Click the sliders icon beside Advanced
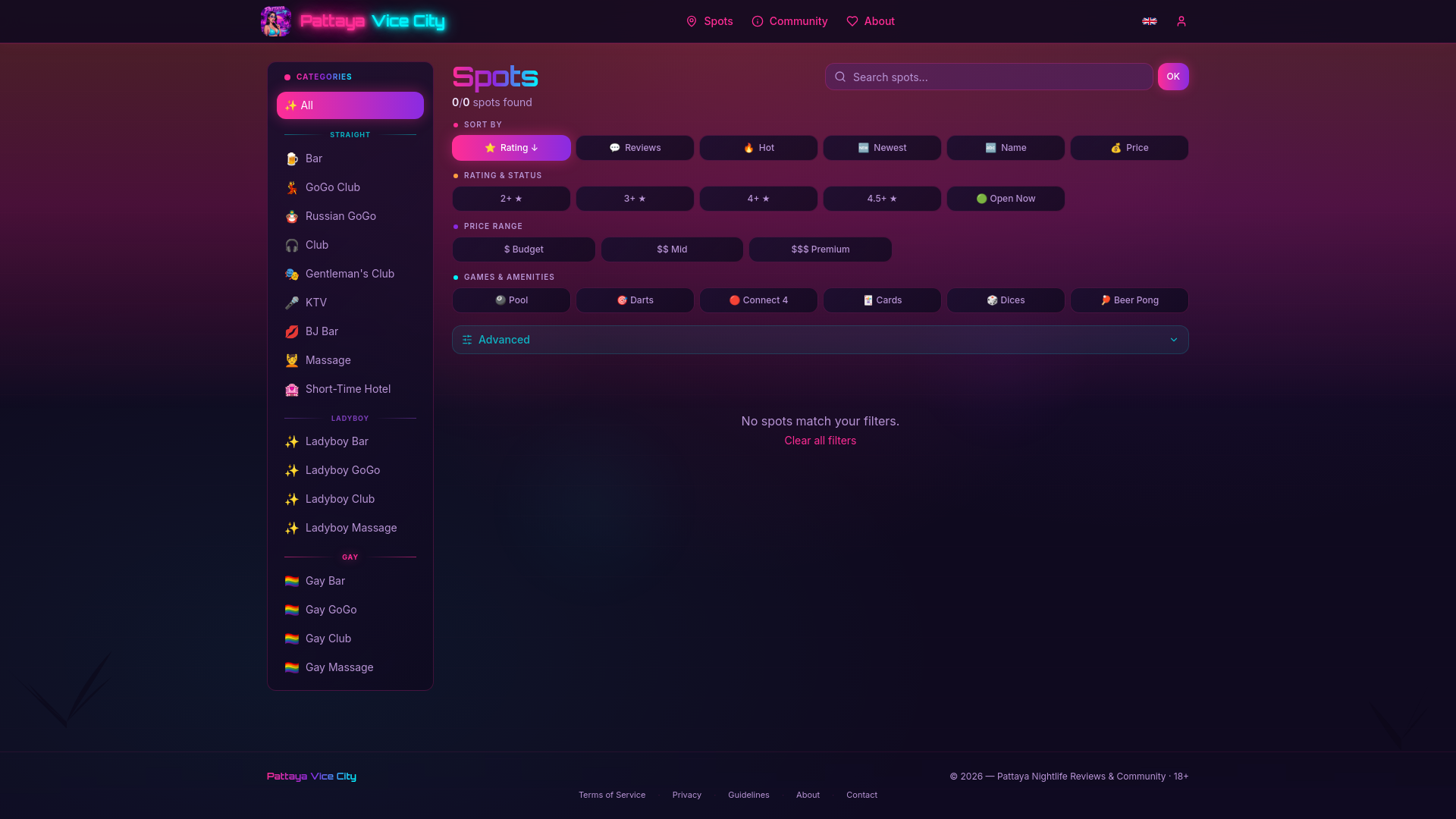The height and width of the screenshot is (819, 1456). [467, 340]
